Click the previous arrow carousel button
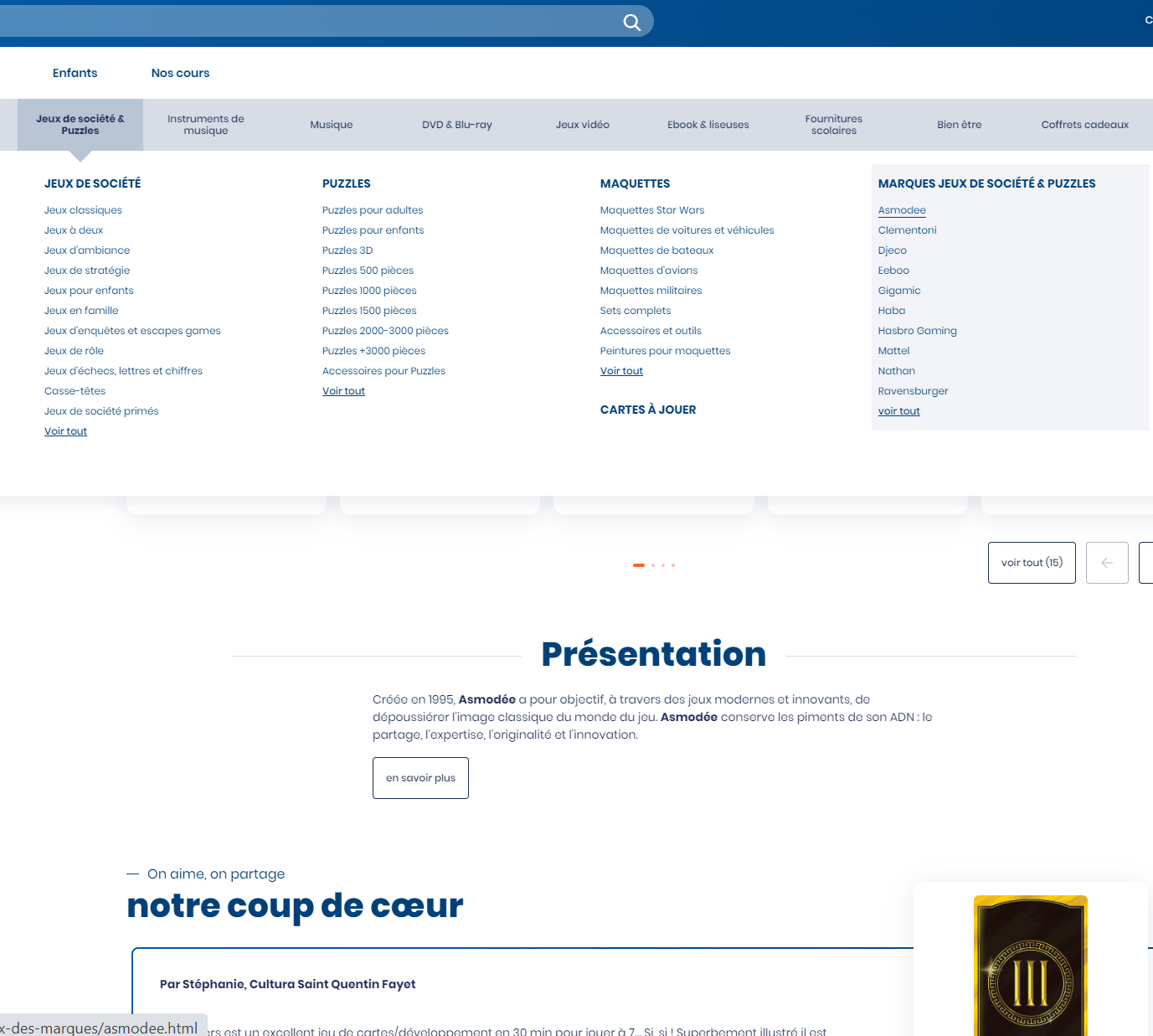 (x=1107, y=563)
